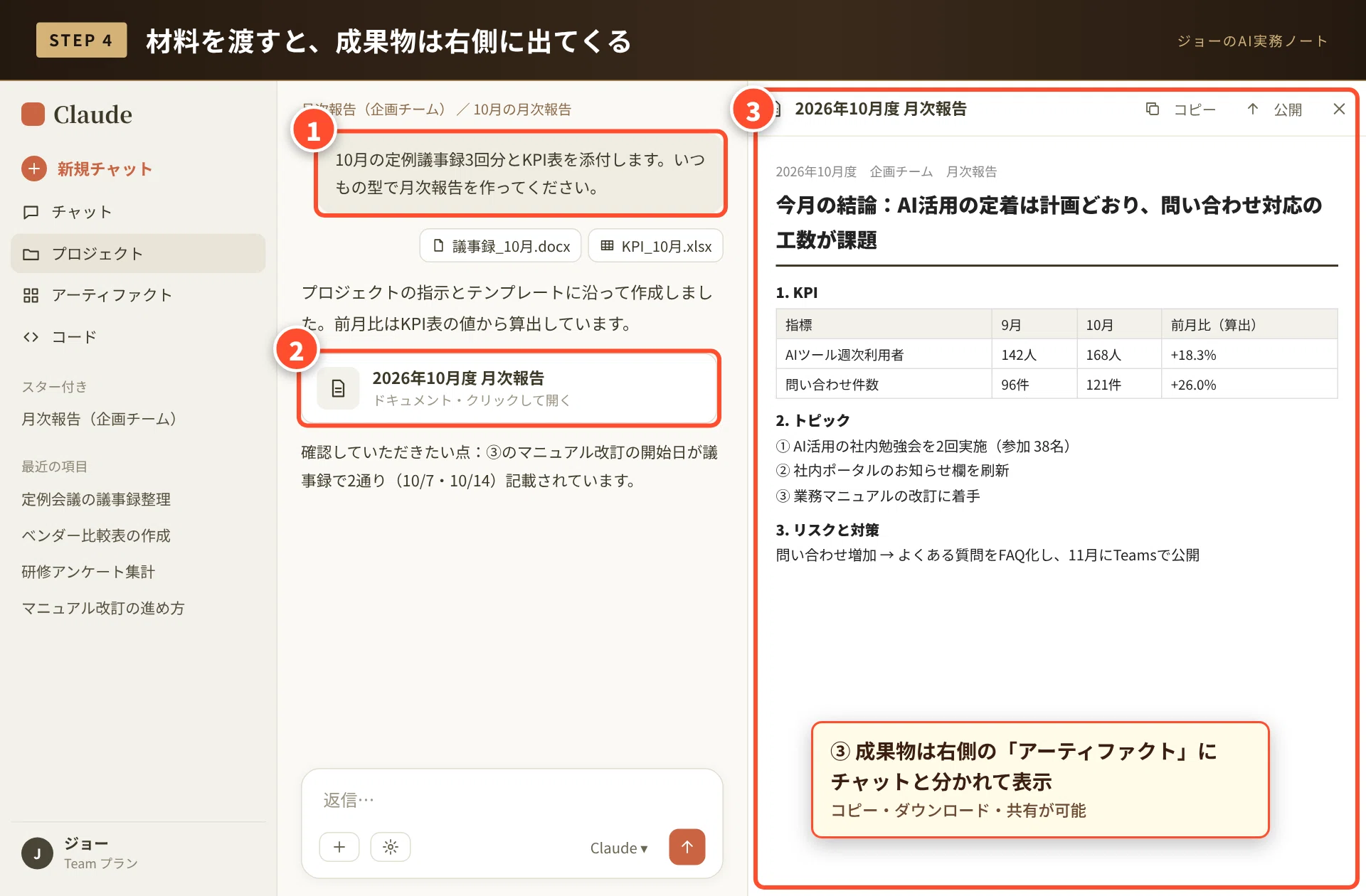This screenshot has height=896, width=1366.
Task: Click the plus attach button in composer
Action: pos(339,847)
